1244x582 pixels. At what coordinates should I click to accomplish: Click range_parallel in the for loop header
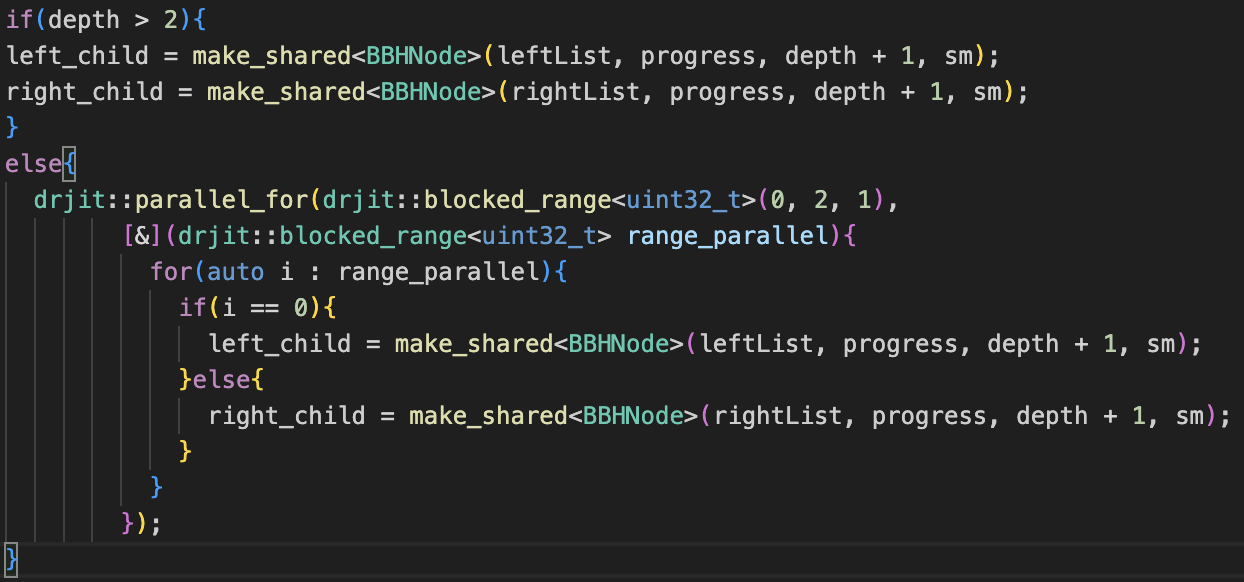point(440,271)
